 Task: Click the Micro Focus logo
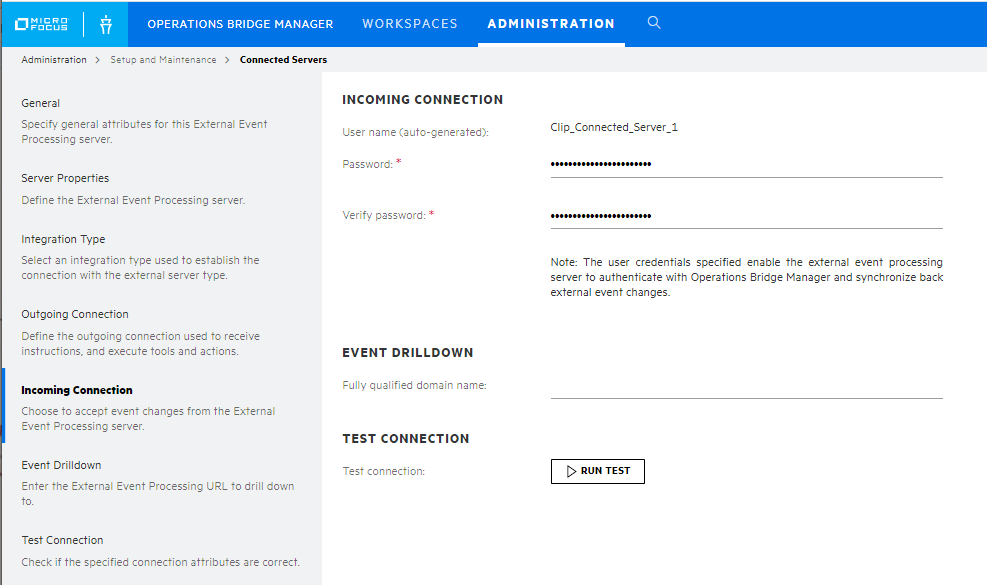(x=42, y=24)
